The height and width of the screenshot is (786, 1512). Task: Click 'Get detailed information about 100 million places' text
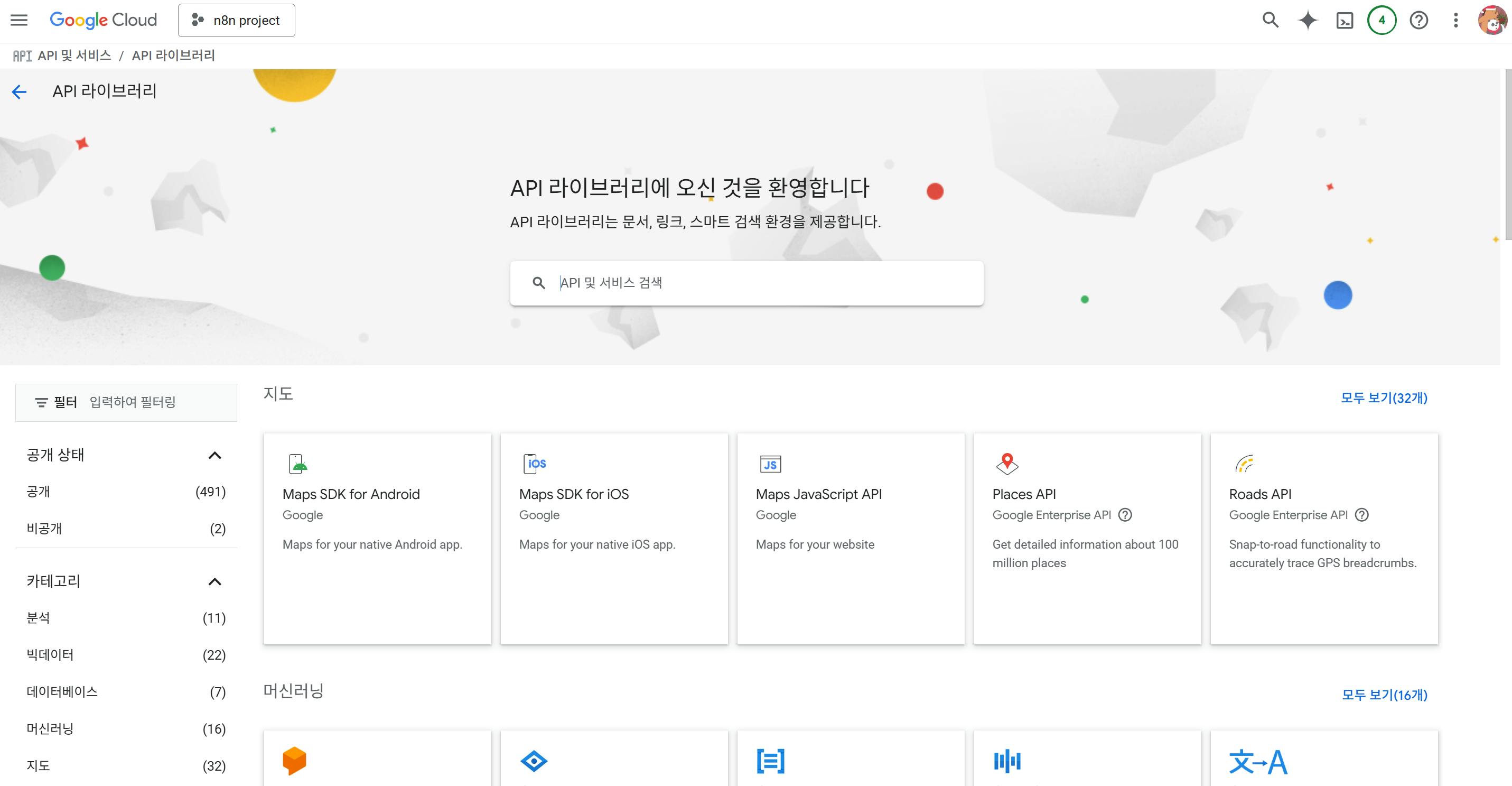tap(1085, 553)
